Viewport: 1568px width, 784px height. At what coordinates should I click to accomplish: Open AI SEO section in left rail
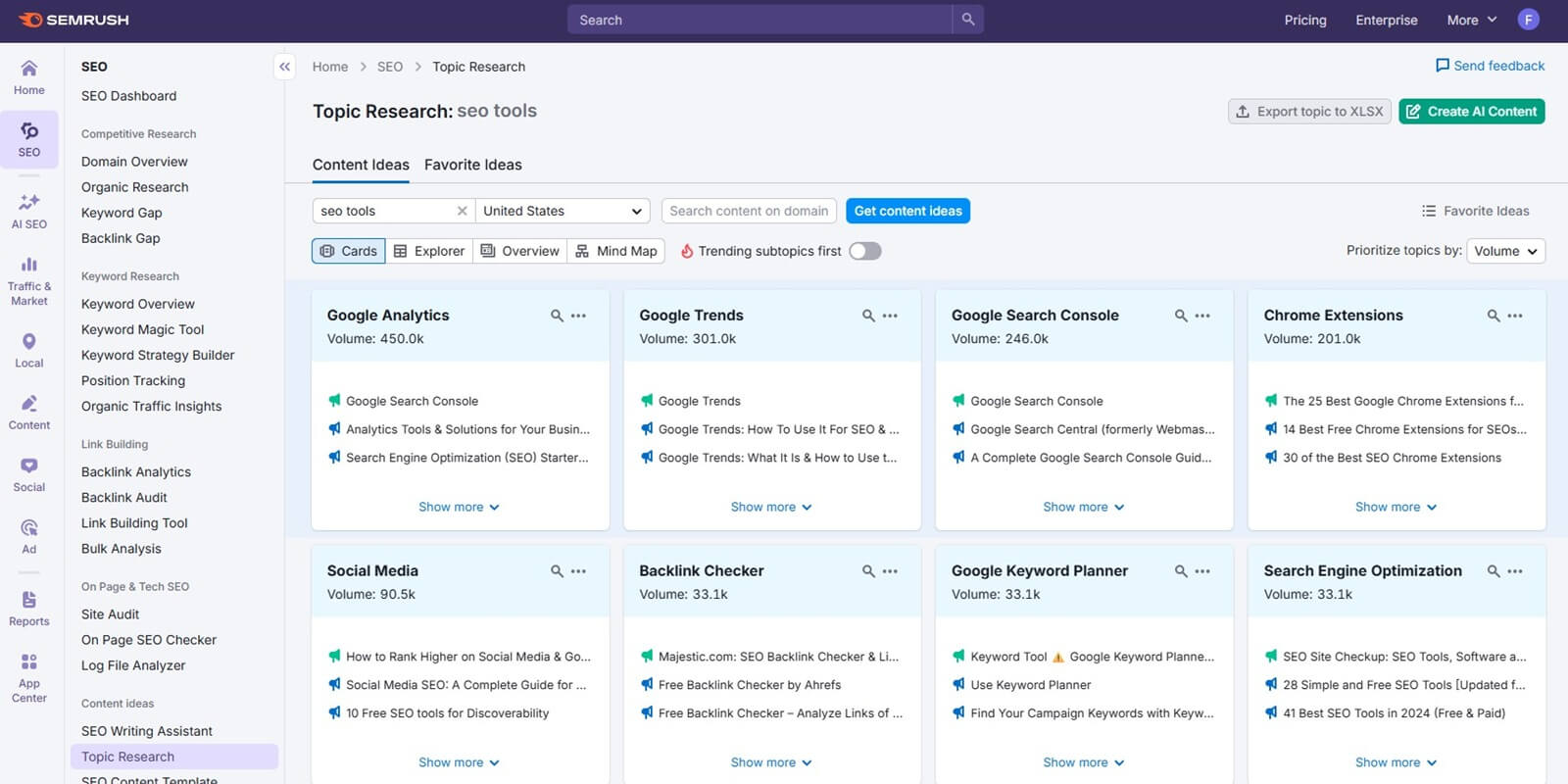point(29,211)
